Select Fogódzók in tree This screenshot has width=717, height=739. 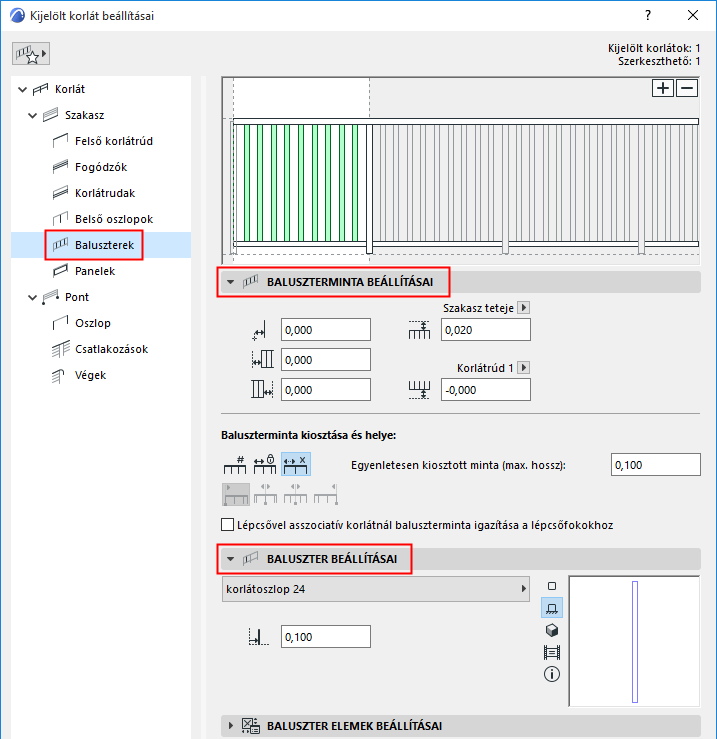point(101,167)
